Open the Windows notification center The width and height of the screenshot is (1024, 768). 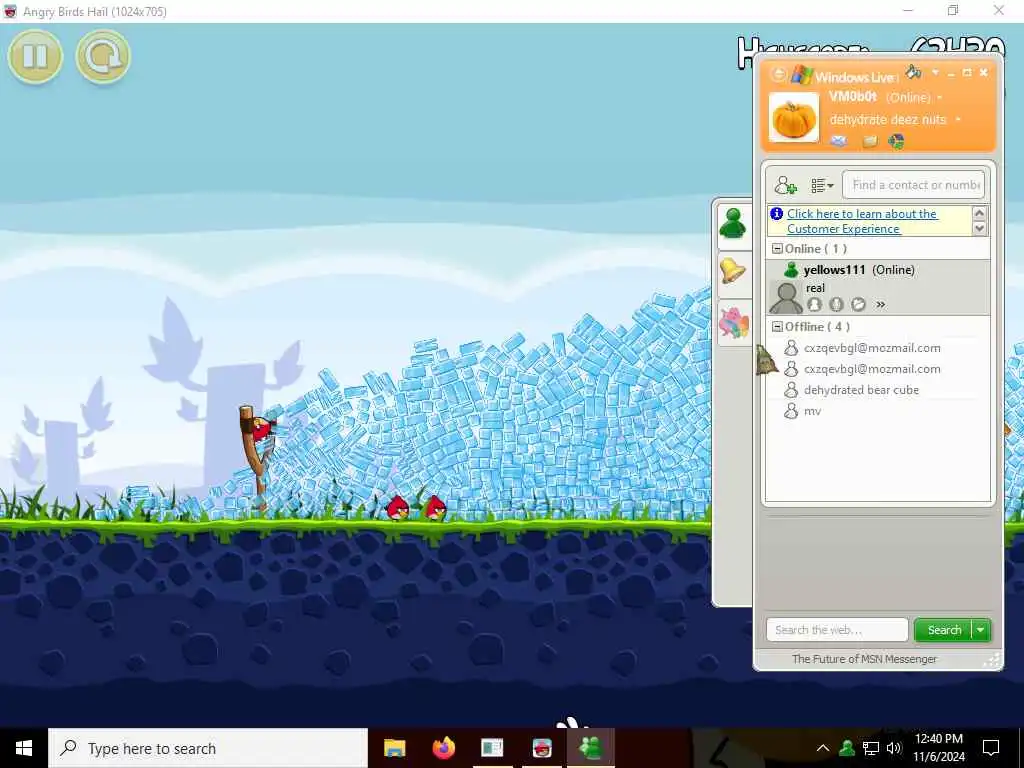[x=991, y=748]
